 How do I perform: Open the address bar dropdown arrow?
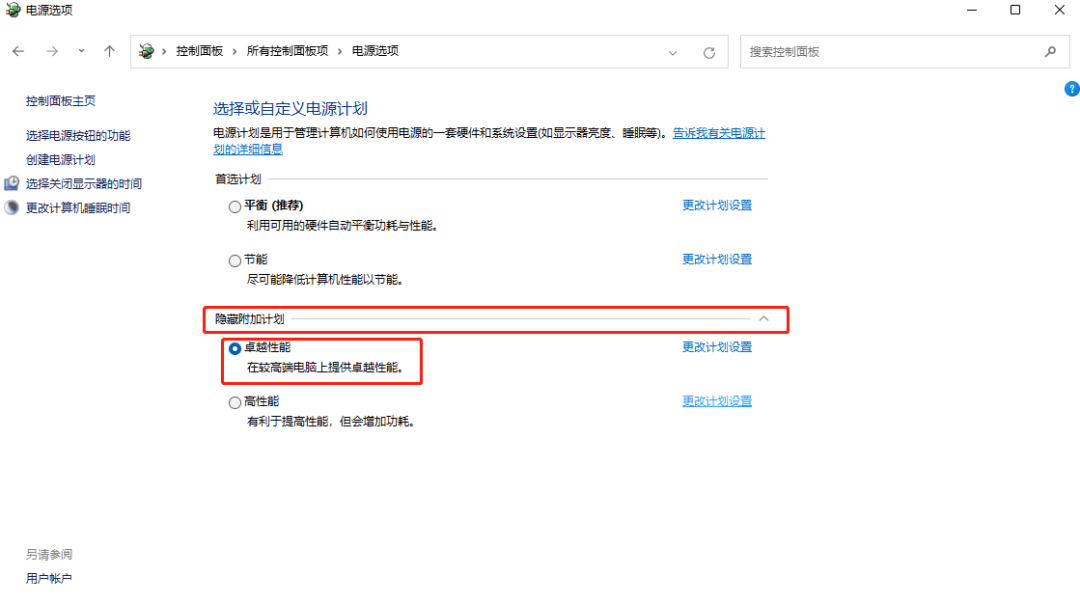tap(672, 51)
